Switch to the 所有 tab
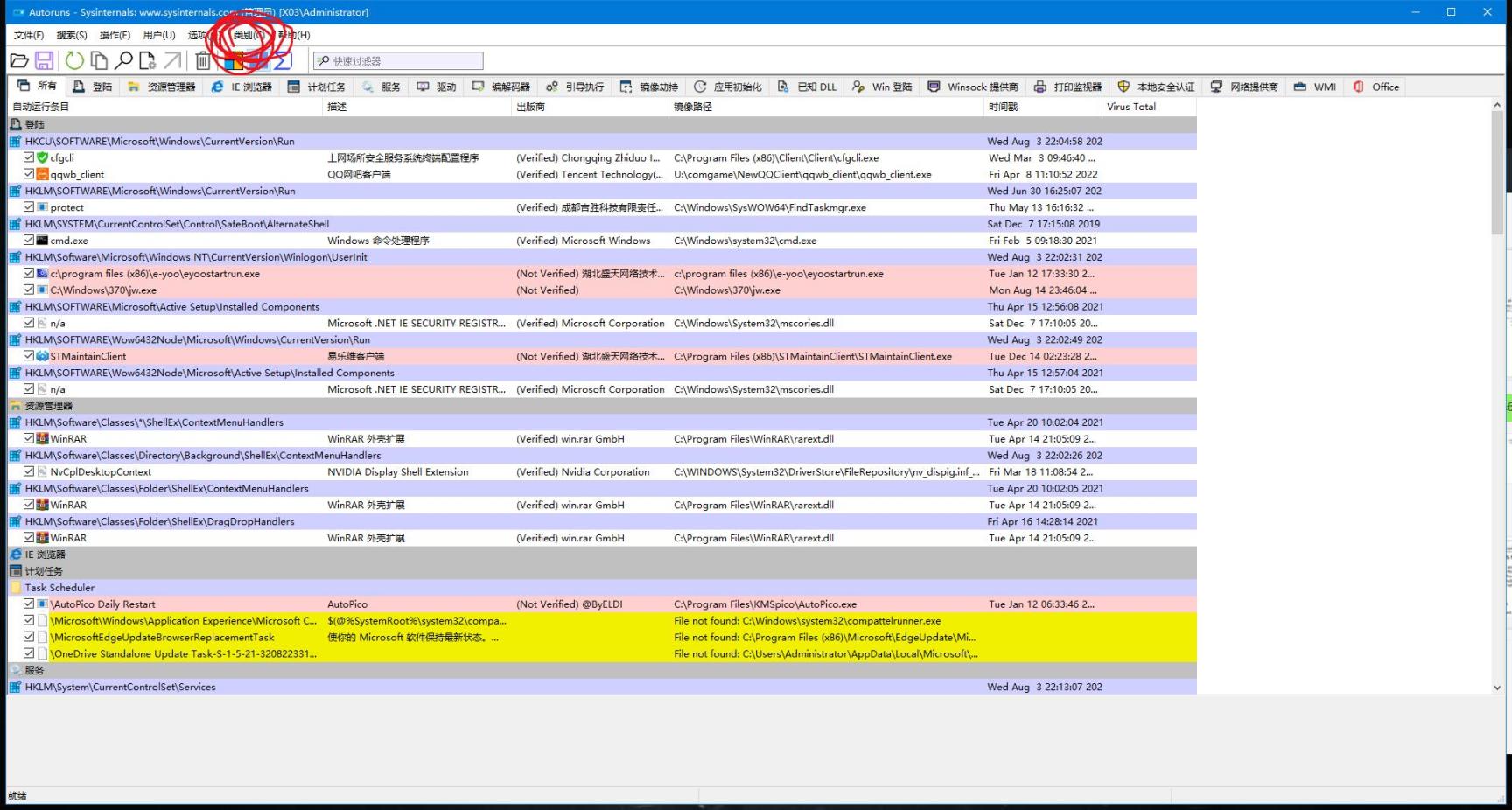This screenshot has height=810, width=1512. click(37, 86)
